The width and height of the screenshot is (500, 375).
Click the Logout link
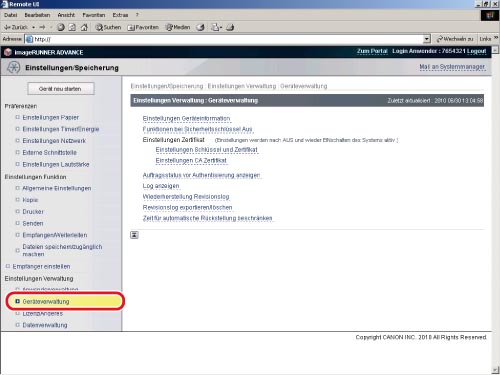(476, 51)
